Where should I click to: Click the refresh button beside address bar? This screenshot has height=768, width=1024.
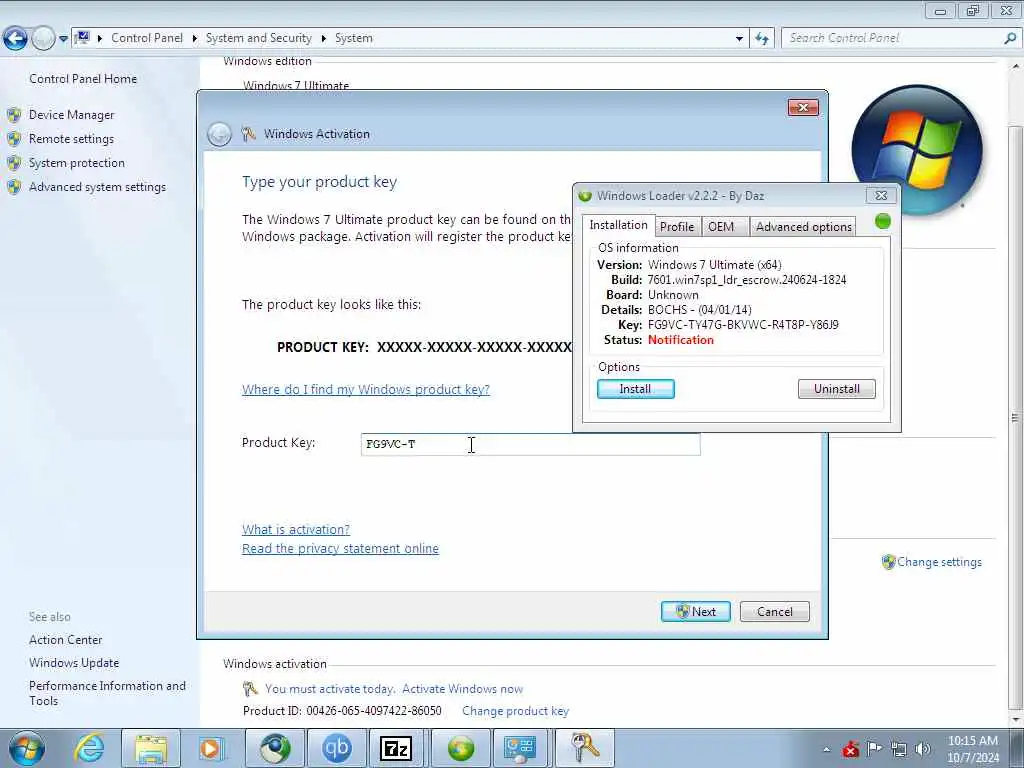pos(761,39)
